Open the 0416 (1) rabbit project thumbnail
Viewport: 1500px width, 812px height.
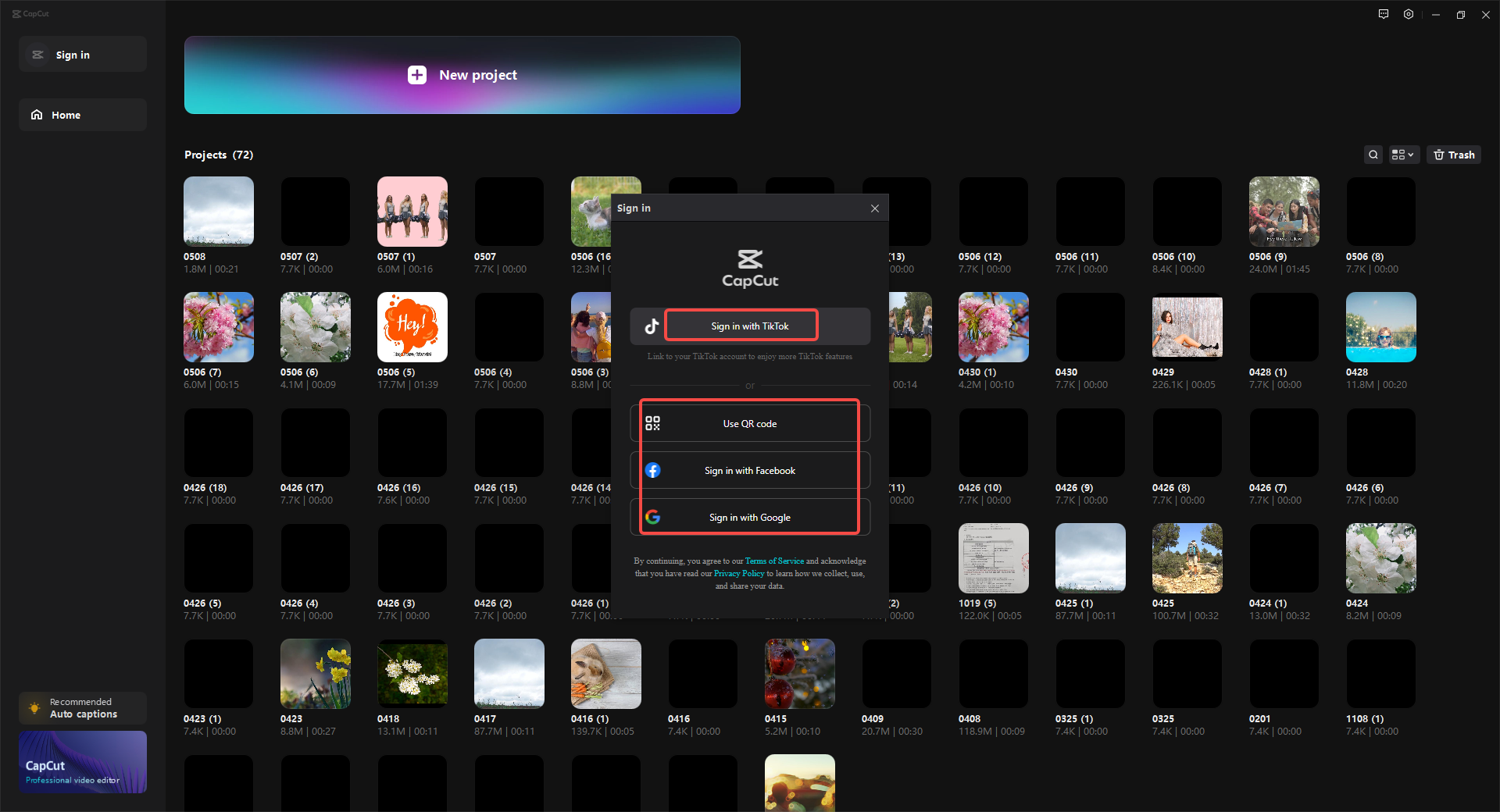(x=606, y=674)
